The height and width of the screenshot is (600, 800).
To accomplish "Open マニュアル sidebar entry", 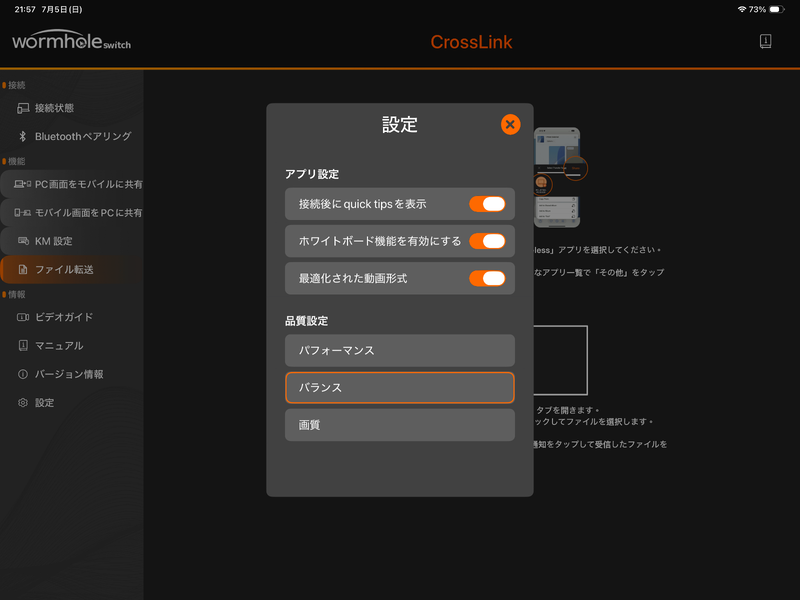I will coord(71,345).
